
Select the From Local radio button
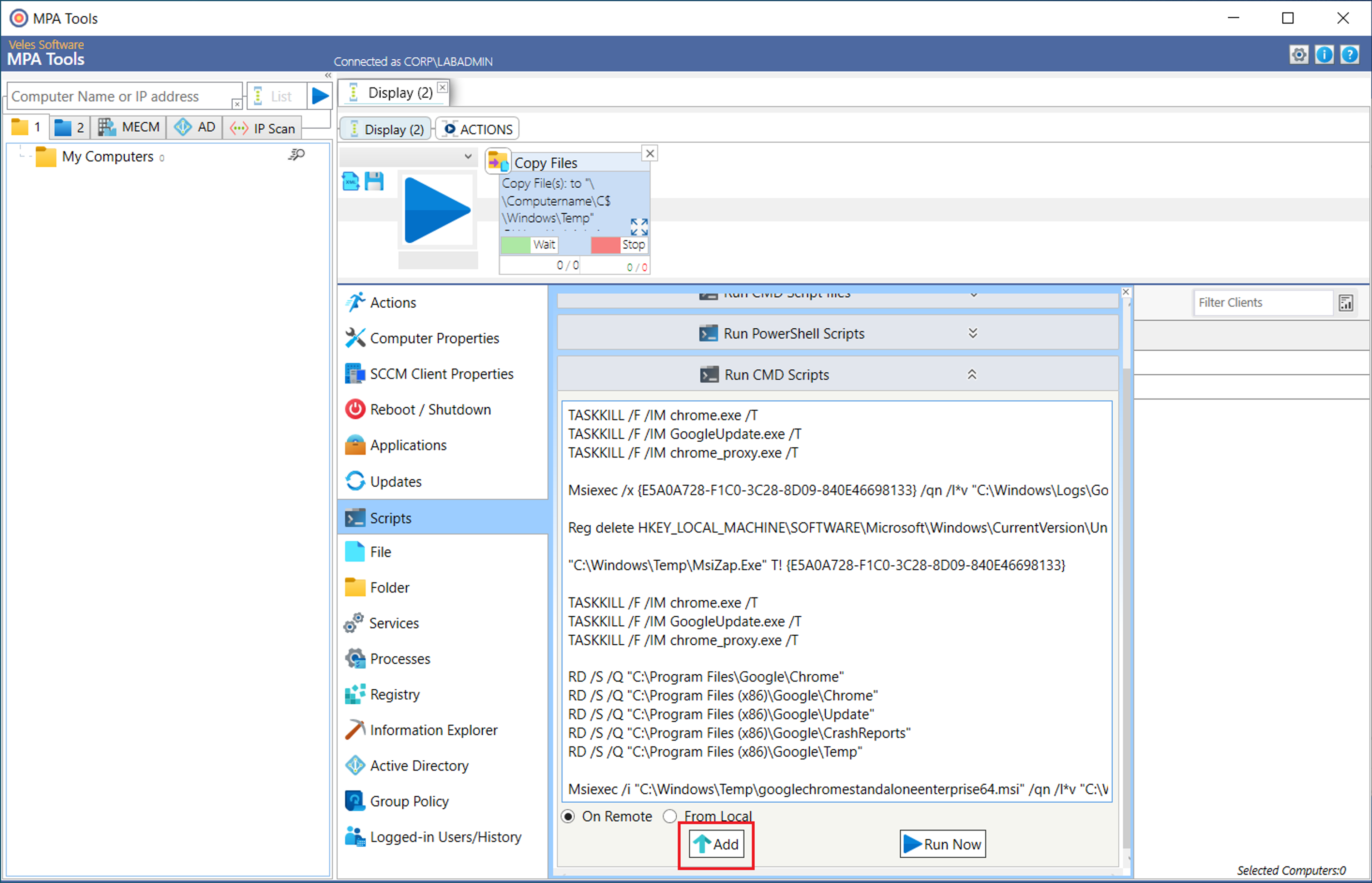coord(669,816)
